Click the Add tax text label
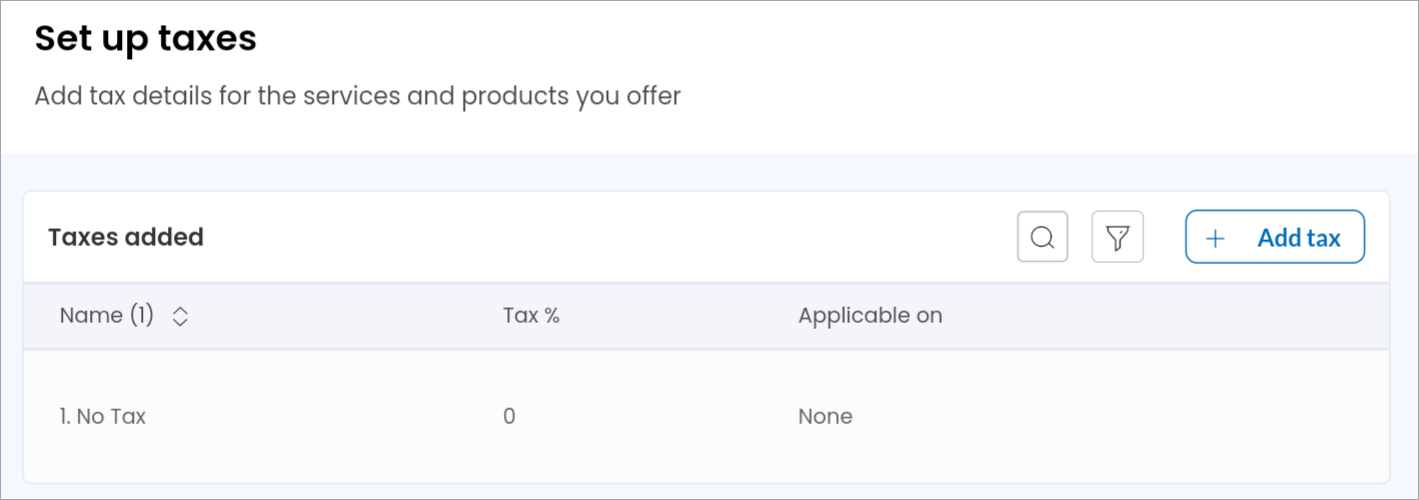The width and height of the screenshot is (1419, 500). [1299, 238]
